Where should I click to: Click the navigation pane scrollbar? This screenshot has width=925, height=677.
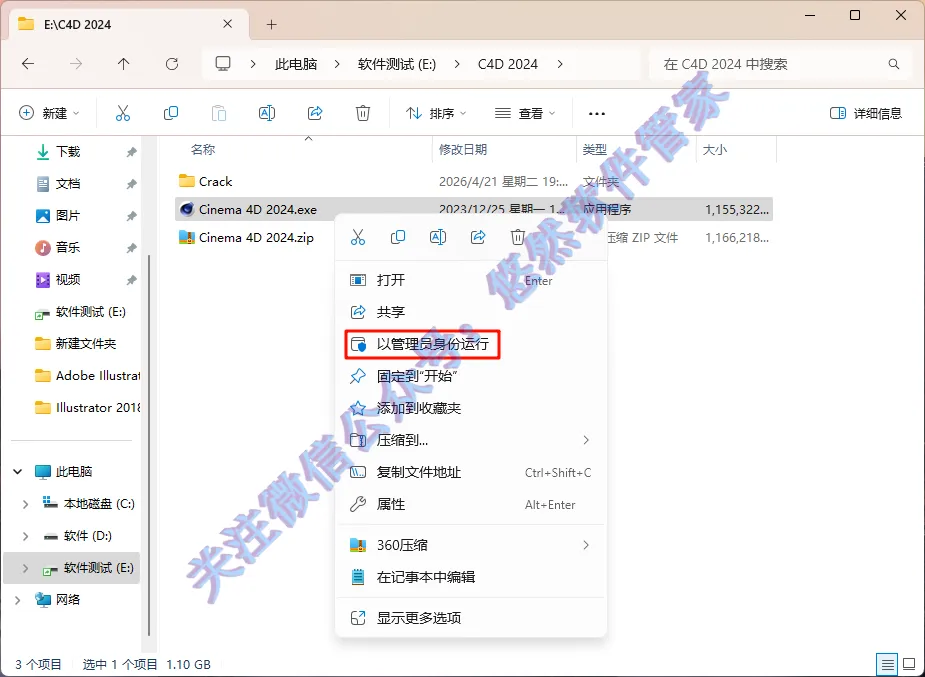(x=149, y=445)
